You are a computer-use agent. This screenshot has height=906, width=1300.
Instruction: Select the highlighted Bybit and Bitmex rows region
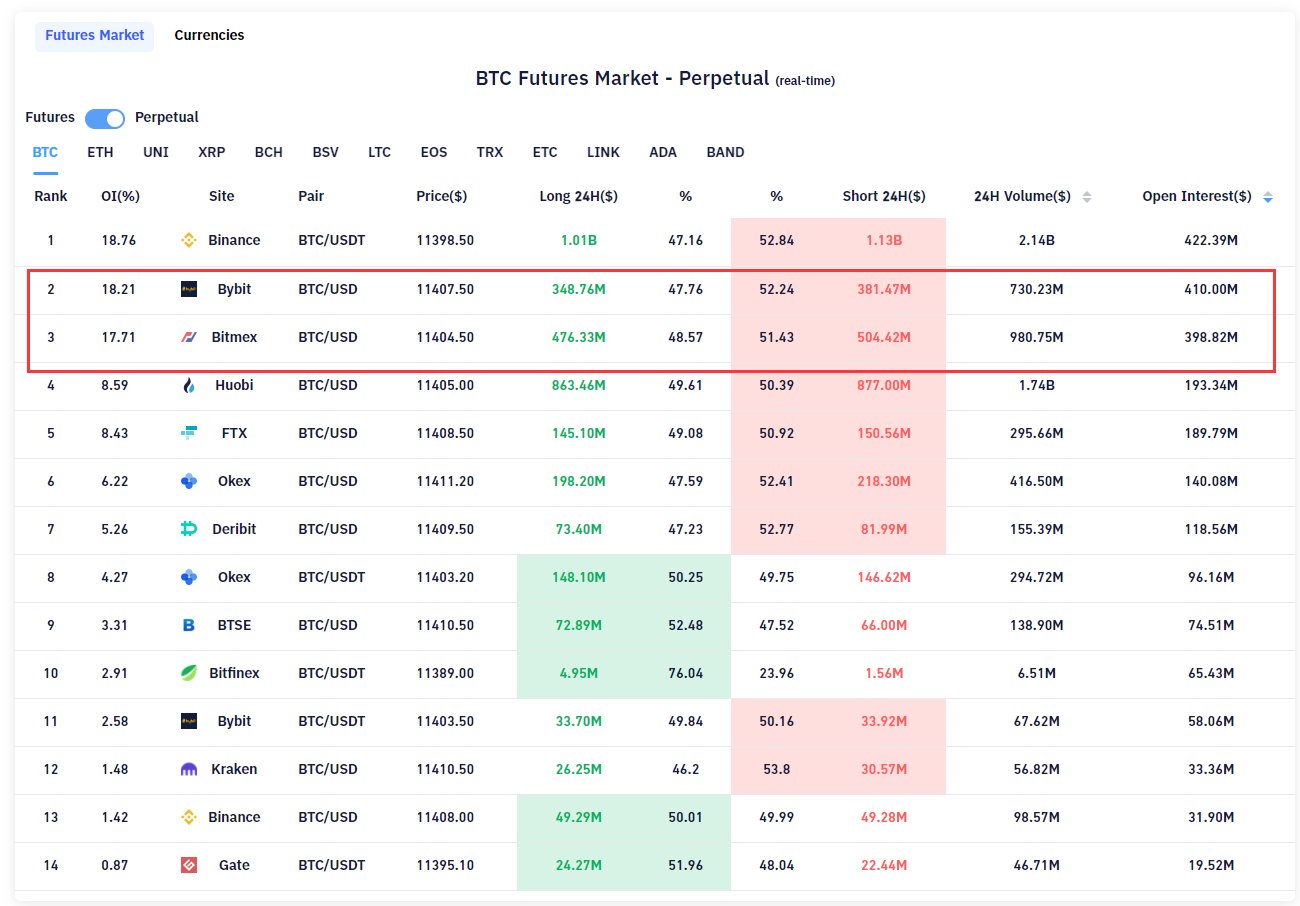[x=650, y=312]
